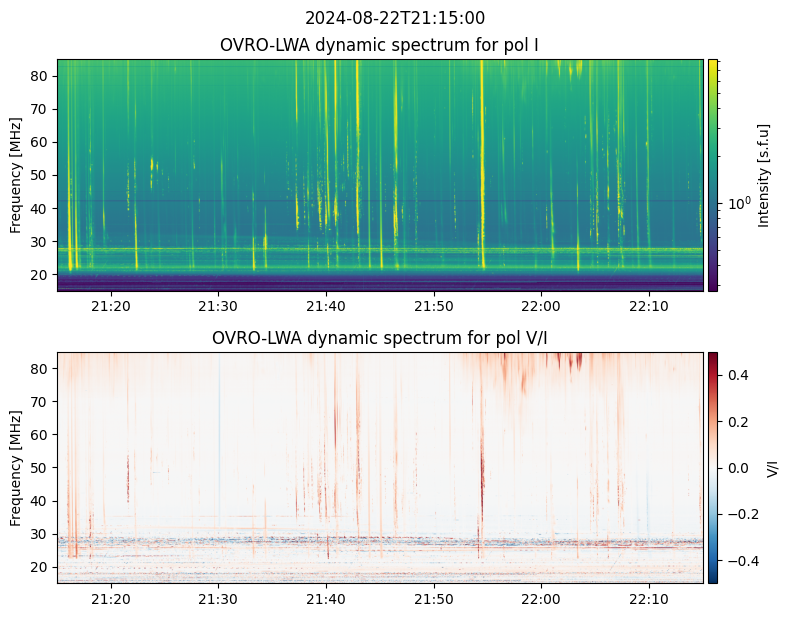The image size is (789, 617).
Task: Click the 22:00 time tick under top plot
Action: (541, 306)
